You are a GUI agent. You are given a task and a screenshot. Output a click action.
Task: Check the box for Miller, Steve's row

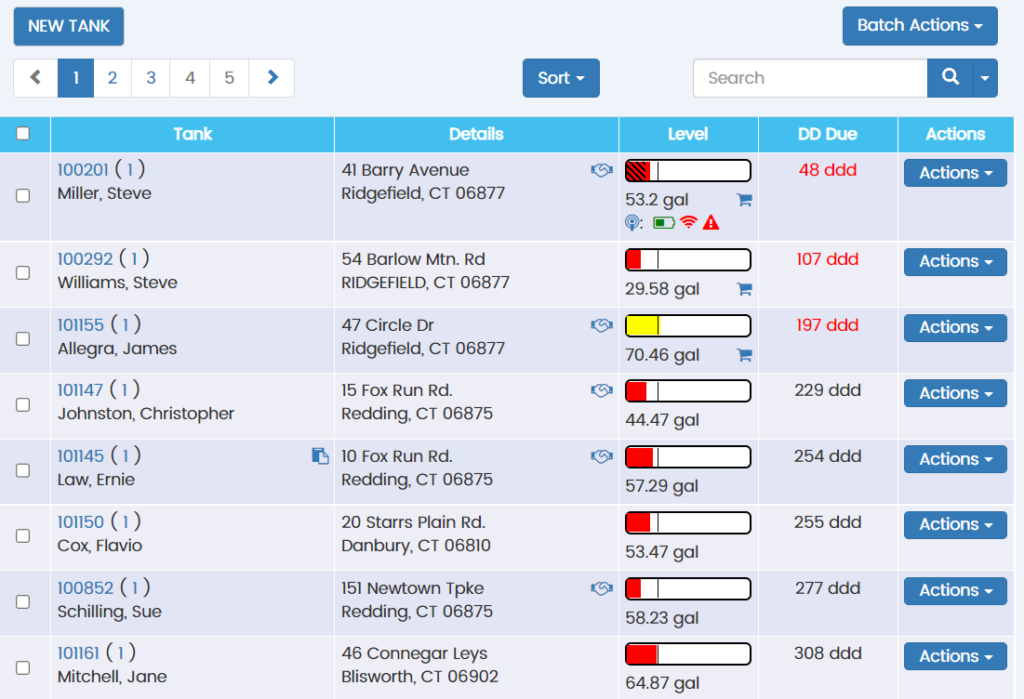point(23,196)
